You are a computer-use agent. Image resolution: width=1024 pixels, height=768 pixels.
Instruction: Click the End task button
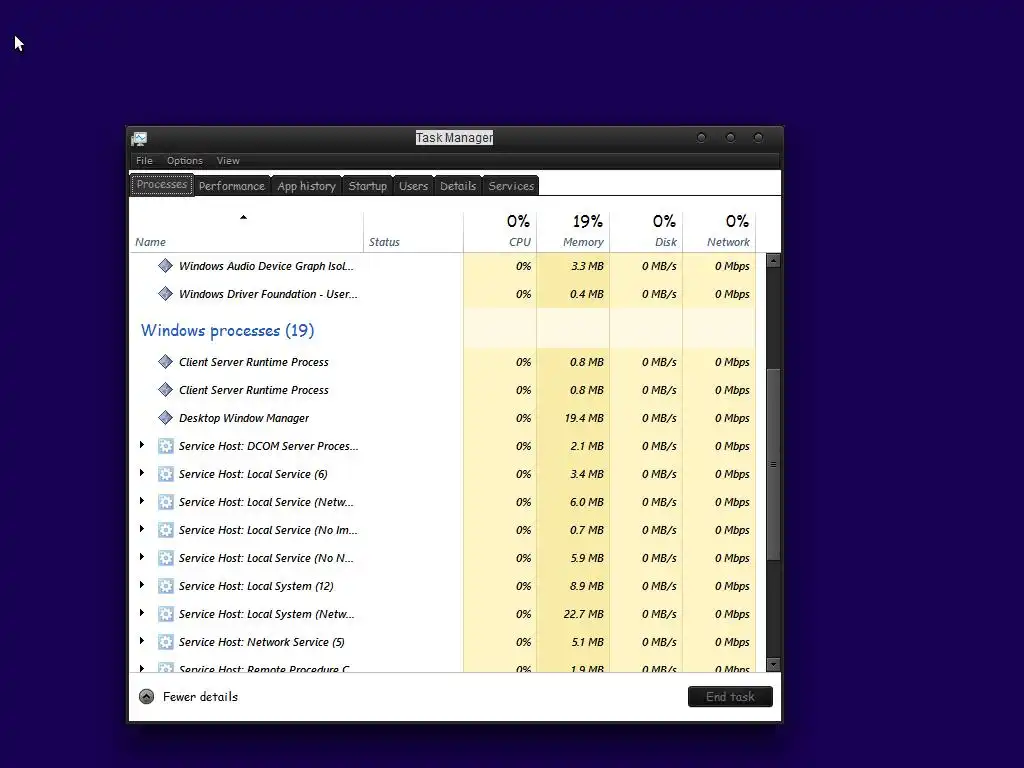pyautogui.click(x=730, y=697)
